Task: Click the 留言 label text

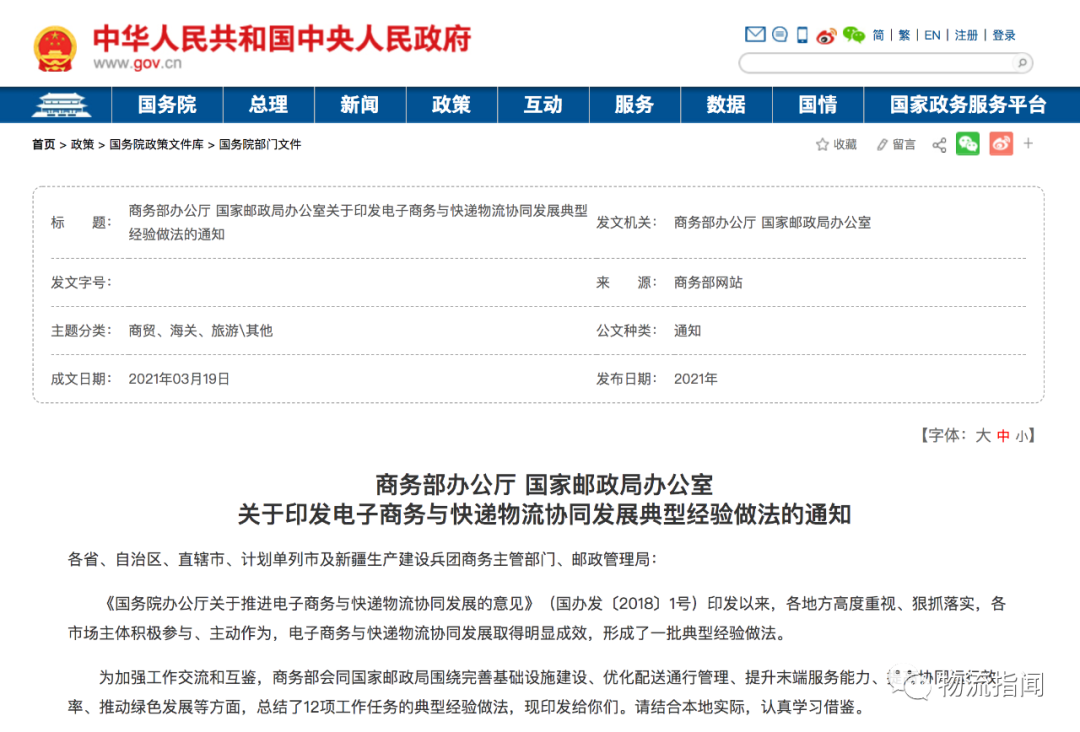Action: [x=904, y=145]
